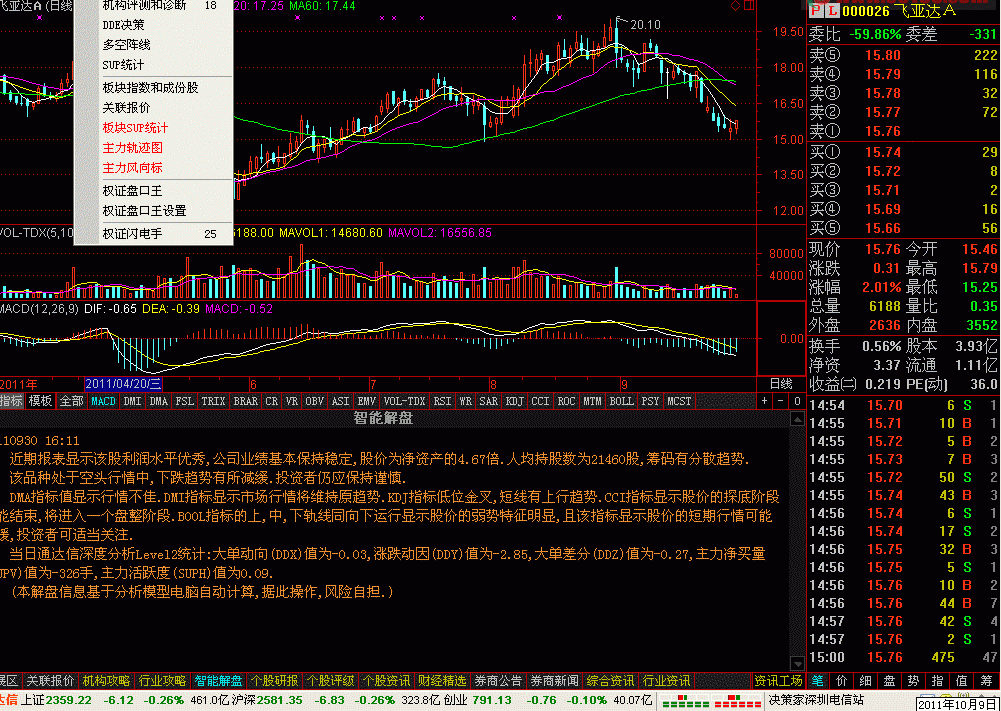Select the CR indicator tab
Screen dimensions: 1001x711
click(272, 401)
